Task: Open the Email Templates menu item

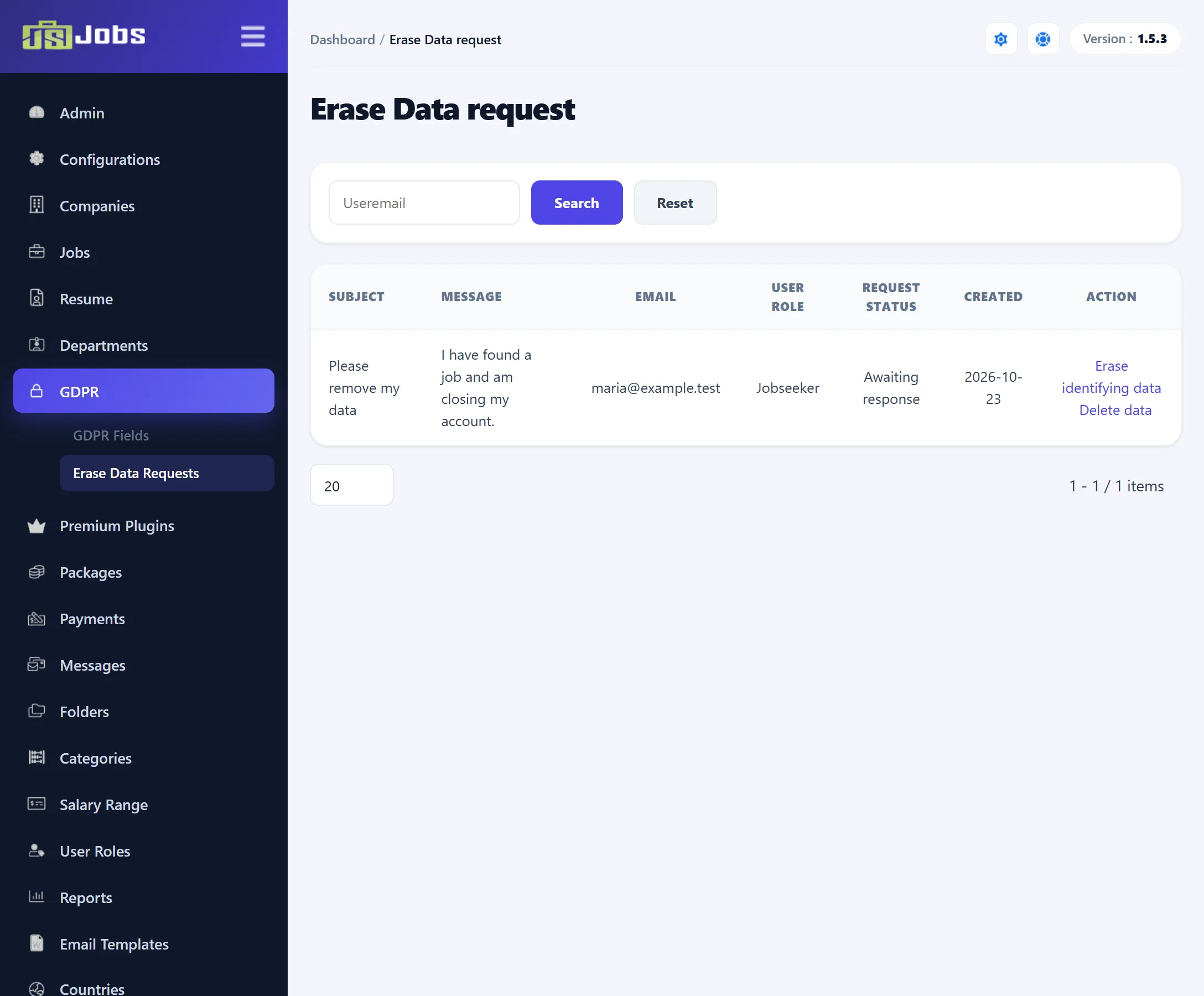Action: (143, 944)
